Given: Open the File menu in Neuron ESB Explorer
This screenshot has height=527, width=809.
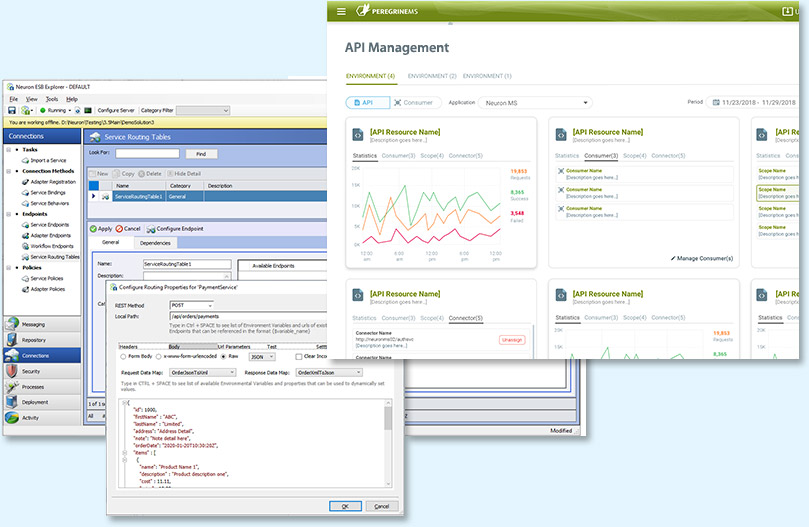Looking at the screenshot, I should click(13, 99).
